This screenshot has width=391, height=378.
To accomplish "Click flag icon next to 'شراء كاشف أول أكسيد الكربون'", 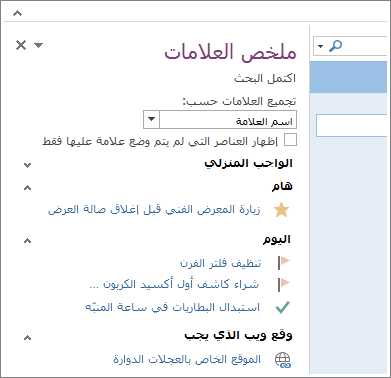I will [284, 284].
